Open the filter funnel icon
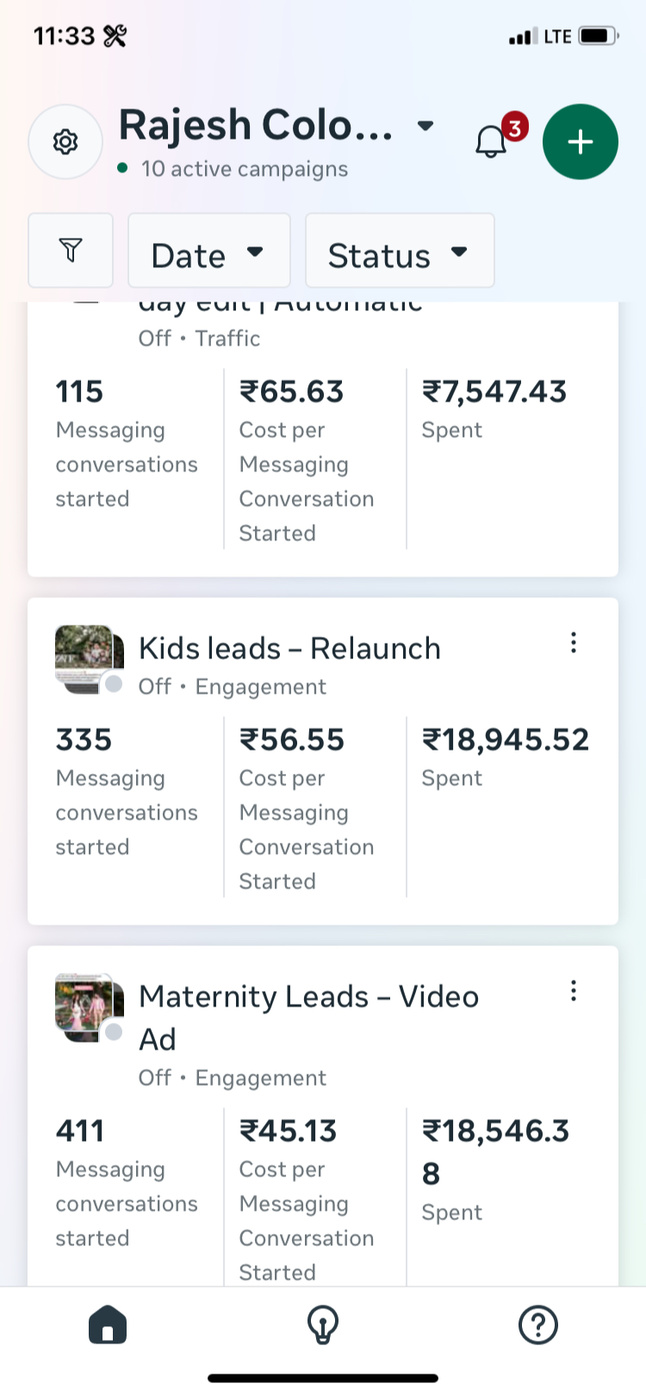Viewport: 646px width, 1396px height. click(70, 250)
